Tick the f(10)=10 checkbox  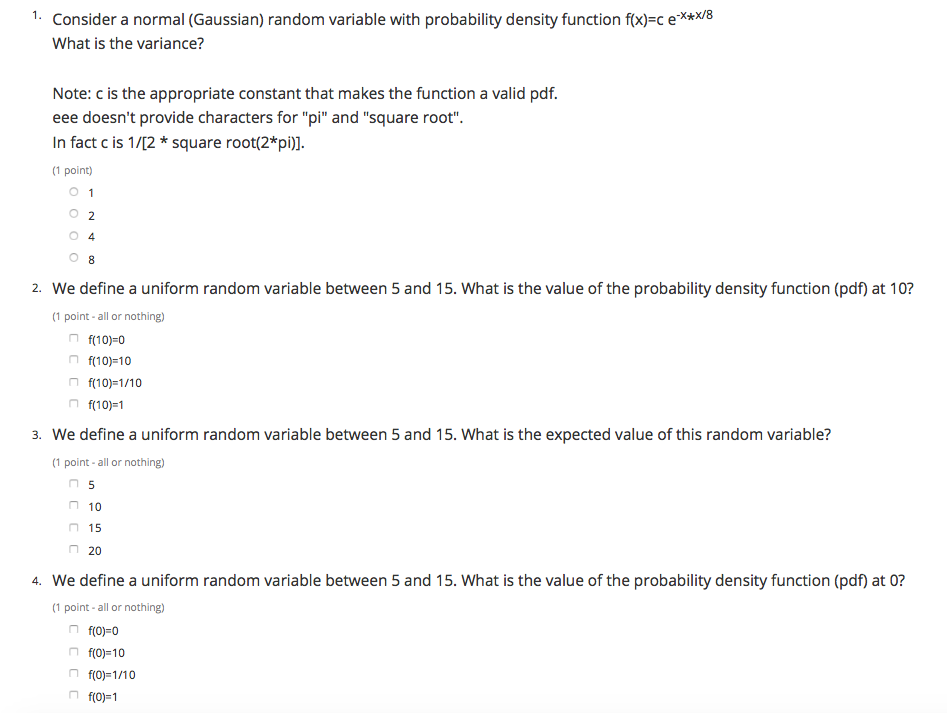click(74, 360)
